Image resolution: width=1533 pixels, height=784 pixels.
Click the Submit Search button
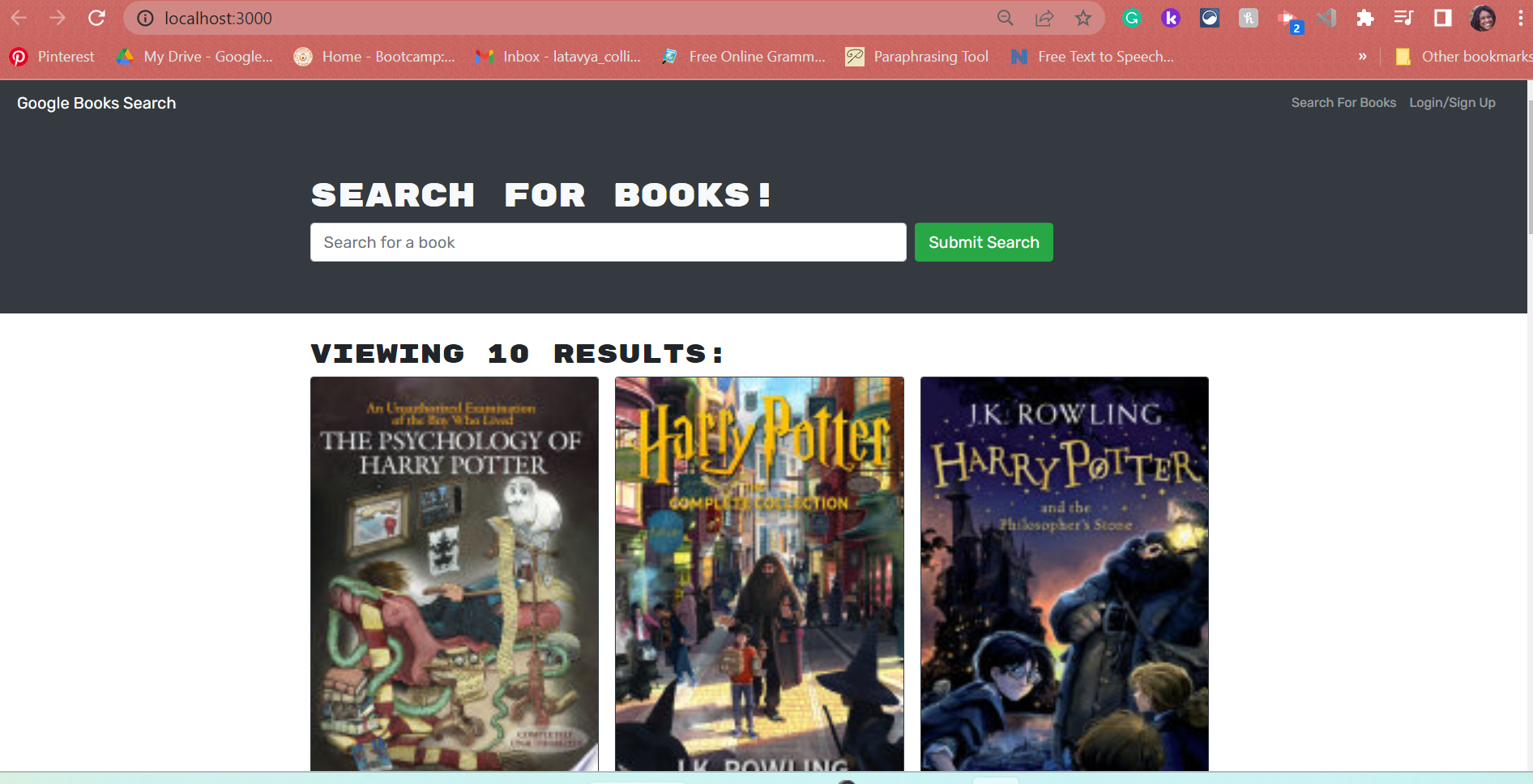[x=984, y=242]
